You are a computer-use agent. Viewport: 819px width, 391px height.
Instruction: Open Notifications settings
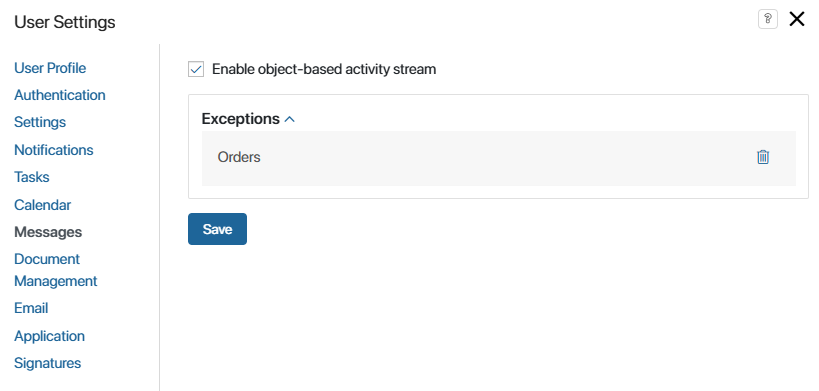54,150
